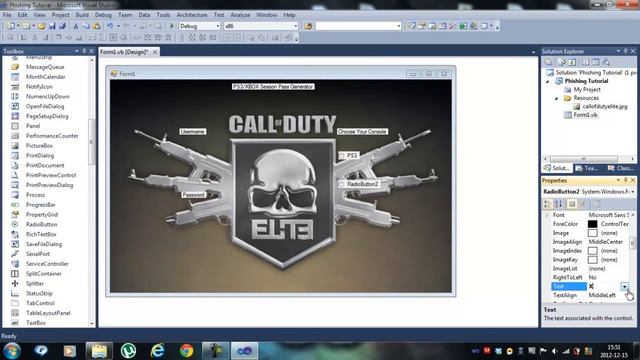640x360 pixels.
Task: Open the active files dropdown at tab strip right
Action: (x=533, y=52)
